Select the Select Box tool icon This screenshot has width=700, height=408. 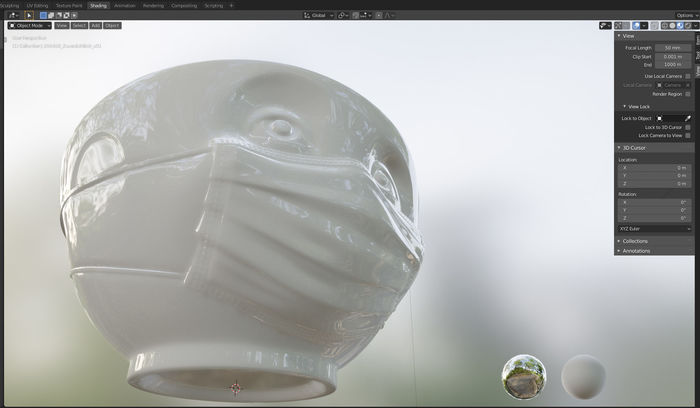tap(43, 15)
